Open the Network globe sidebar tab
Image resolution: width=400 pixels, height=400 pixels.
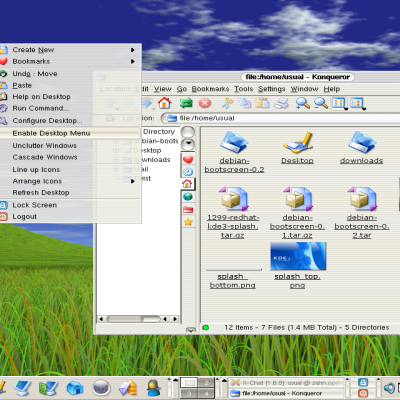pos(188,197)
